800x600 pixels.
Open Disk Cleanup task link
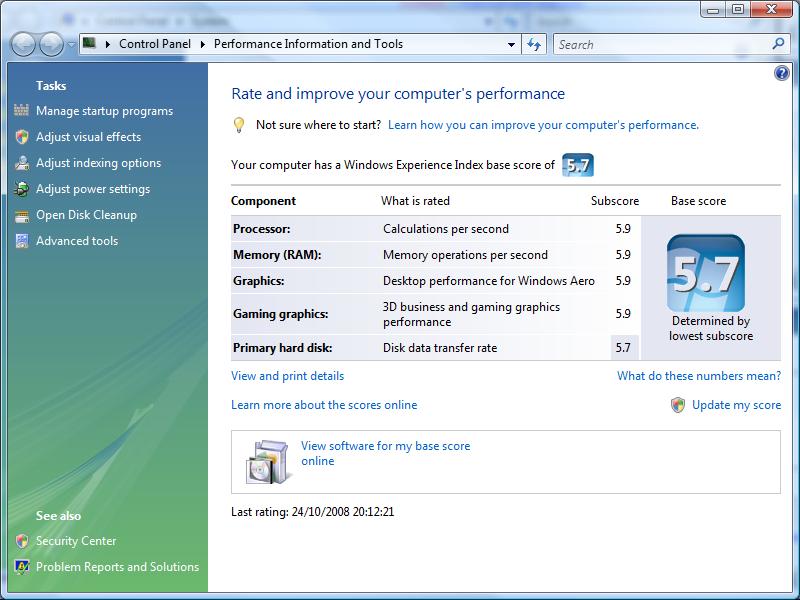[86, 215]
